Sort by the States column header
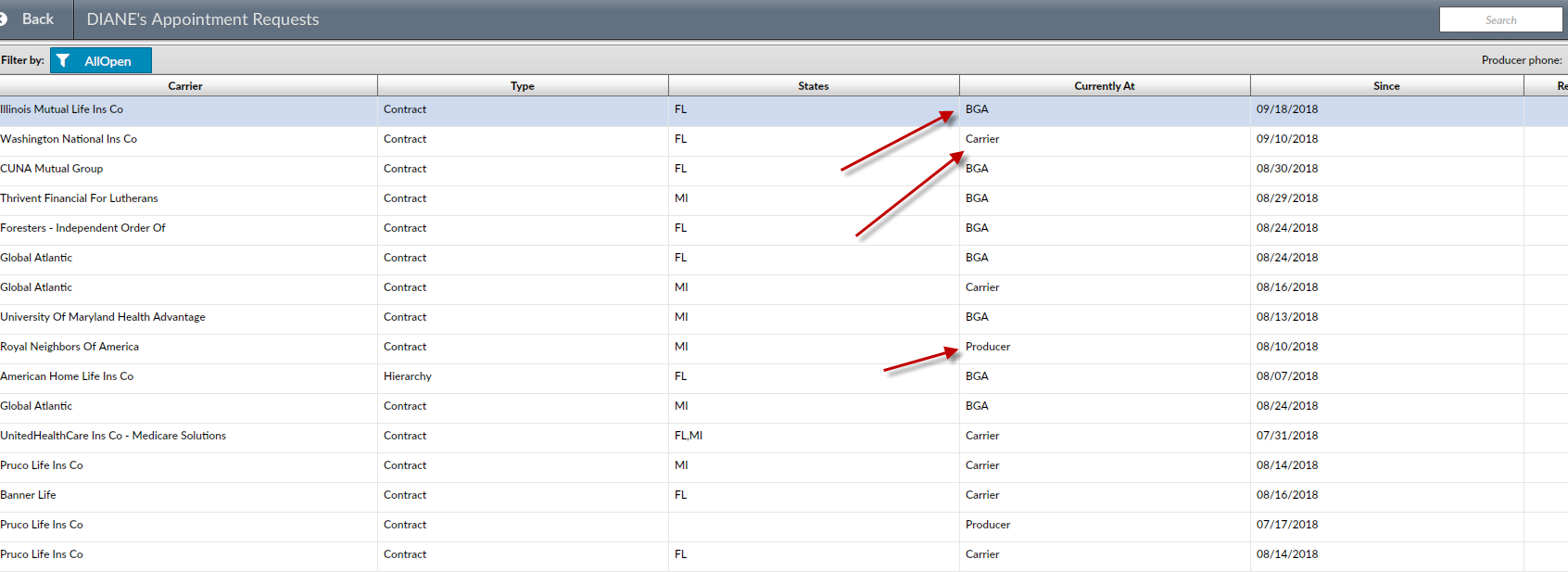This screenshot has height=572, width=1568. pos(814,86)
